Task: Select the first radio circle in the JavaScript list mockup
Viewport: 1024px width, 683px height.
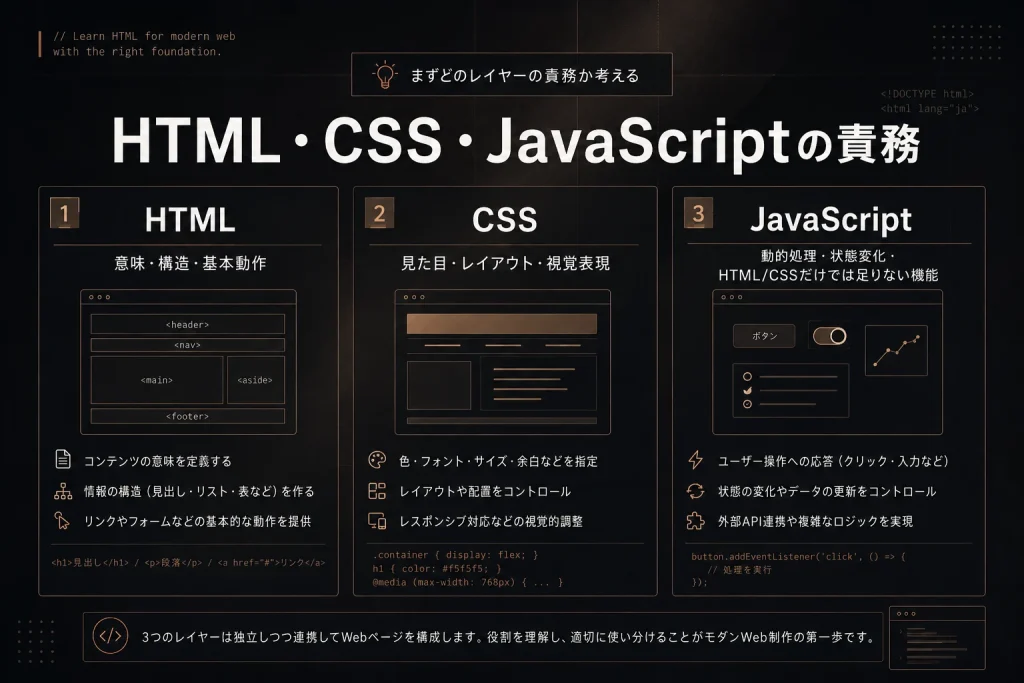Action: 747,377
